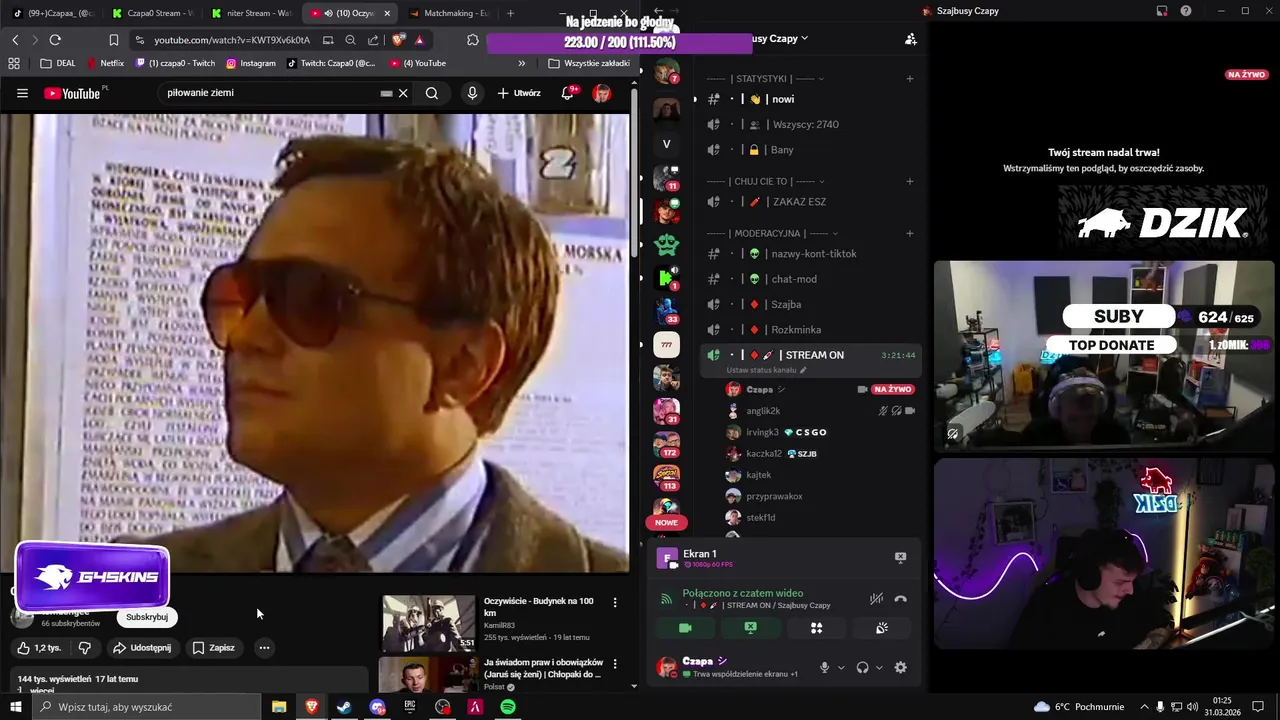1280x720 pixels.
Task: Open a new browser tab
Action: (511, 13)
